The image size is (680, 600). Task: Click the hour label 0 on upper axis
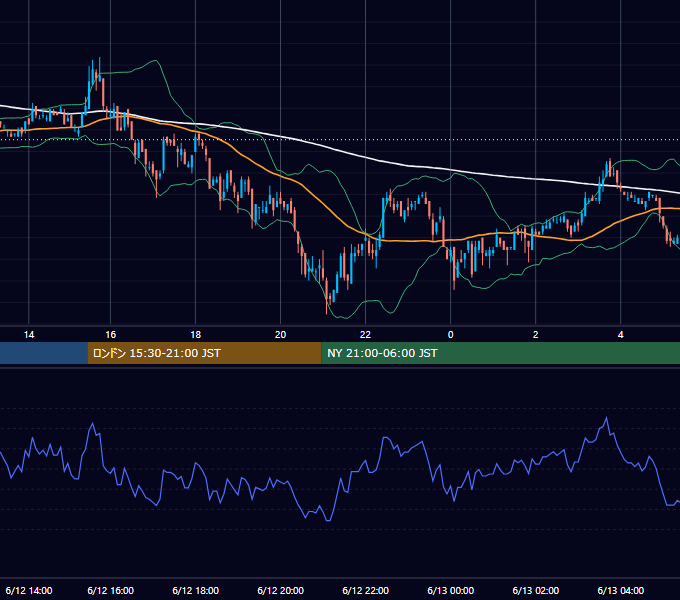click(451, 335)
